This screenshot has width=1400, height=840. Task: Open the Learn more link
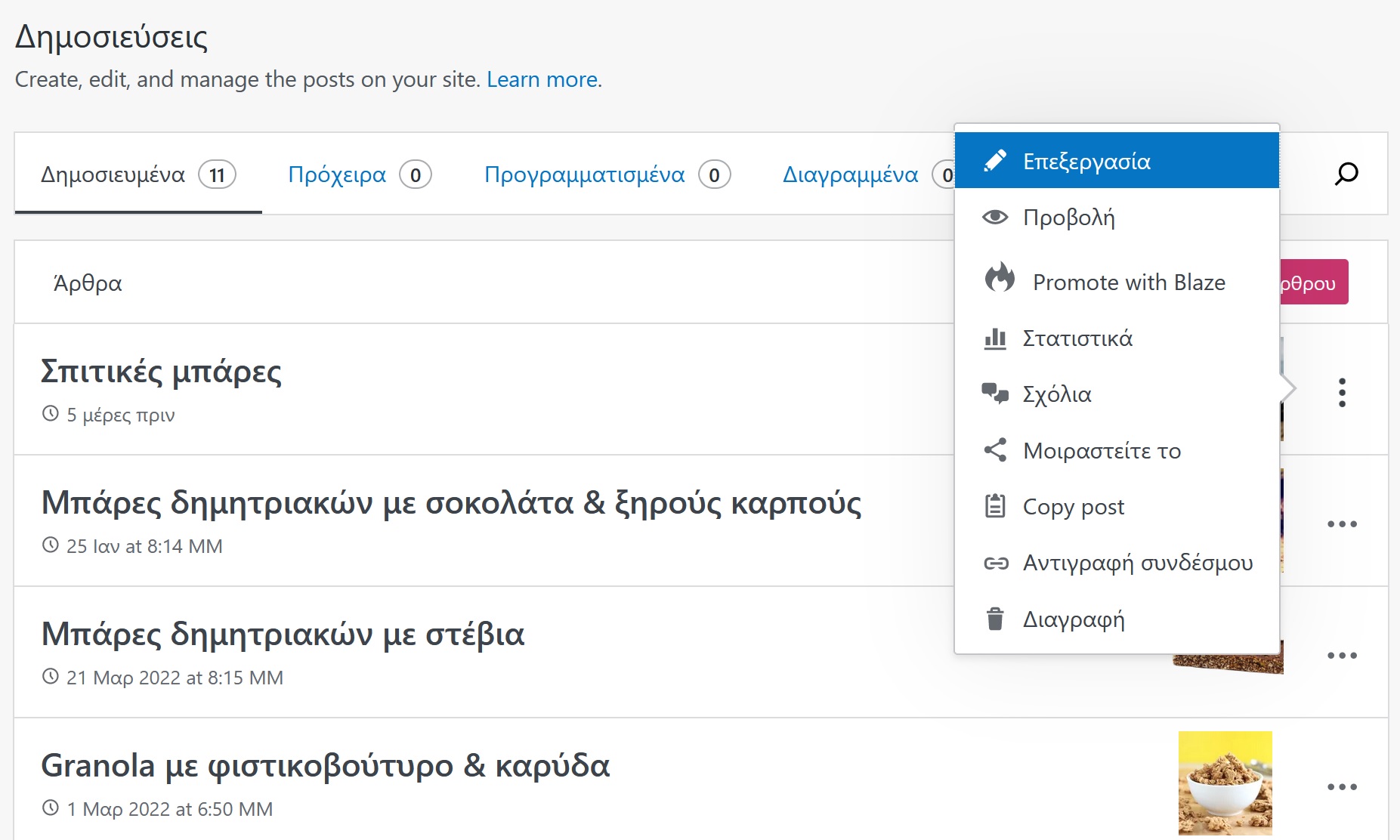point(542,79)
